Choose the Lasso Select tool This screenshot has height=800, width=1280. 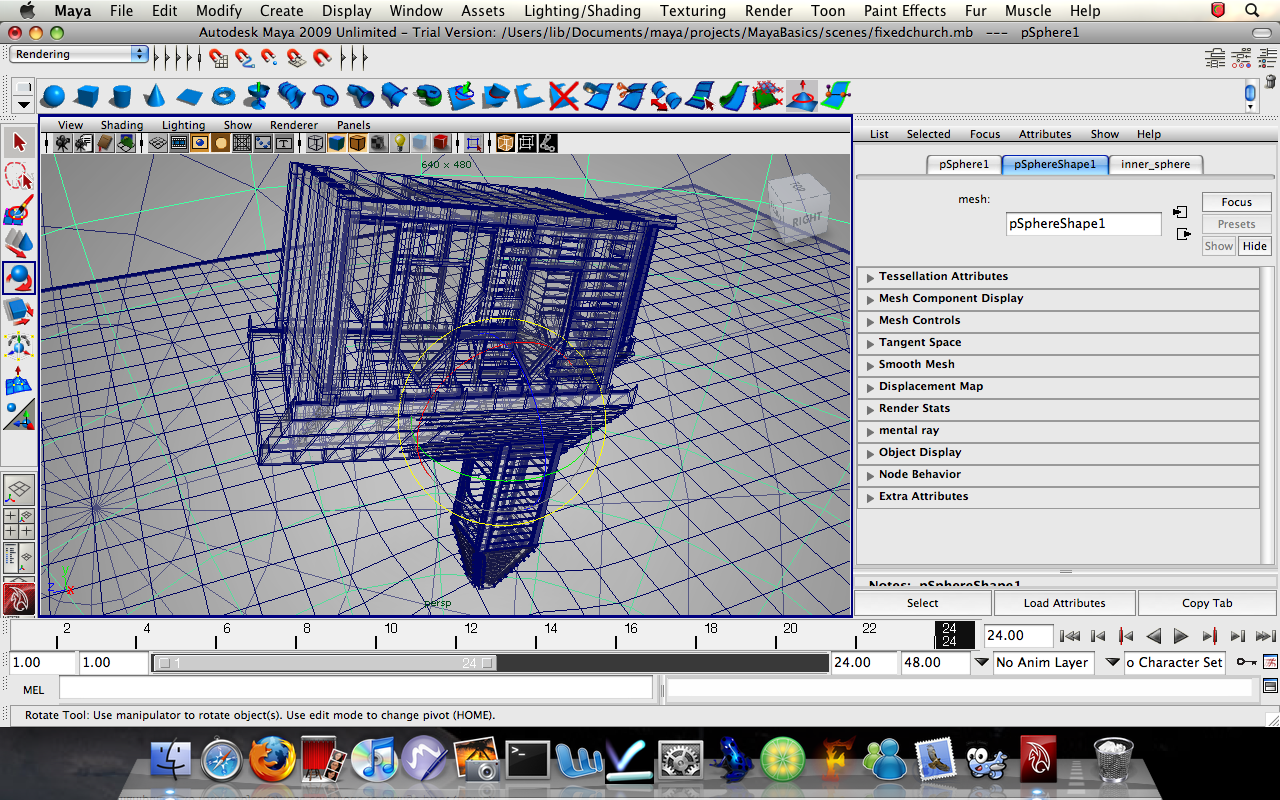[19, 177]
